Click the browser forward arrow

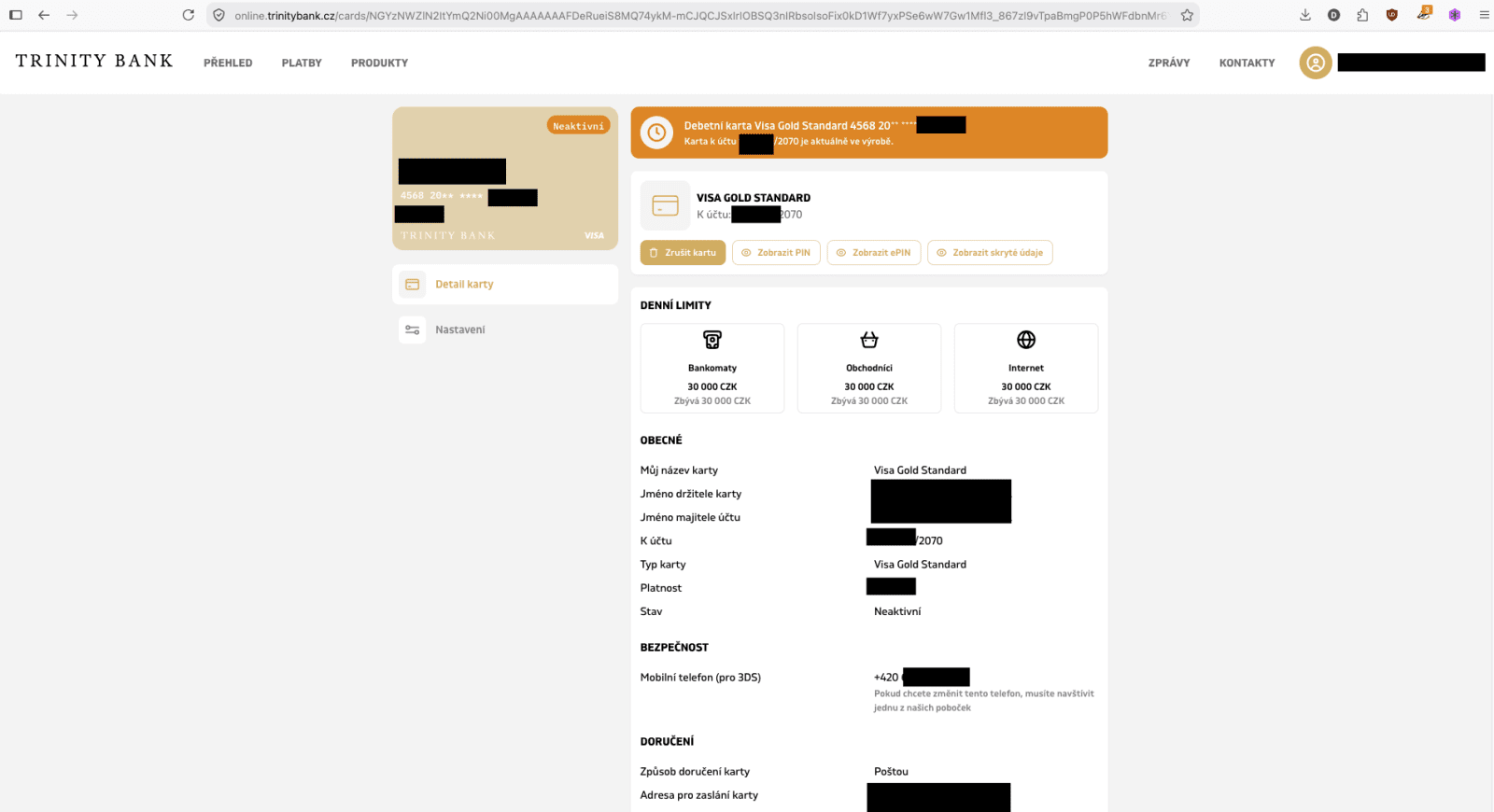point(72,15)
